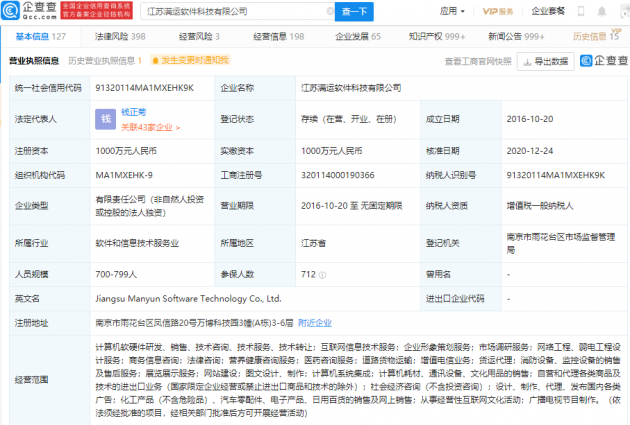
Task: Click the 钱 avatar of the legal representative
Action: coord(105,119)
